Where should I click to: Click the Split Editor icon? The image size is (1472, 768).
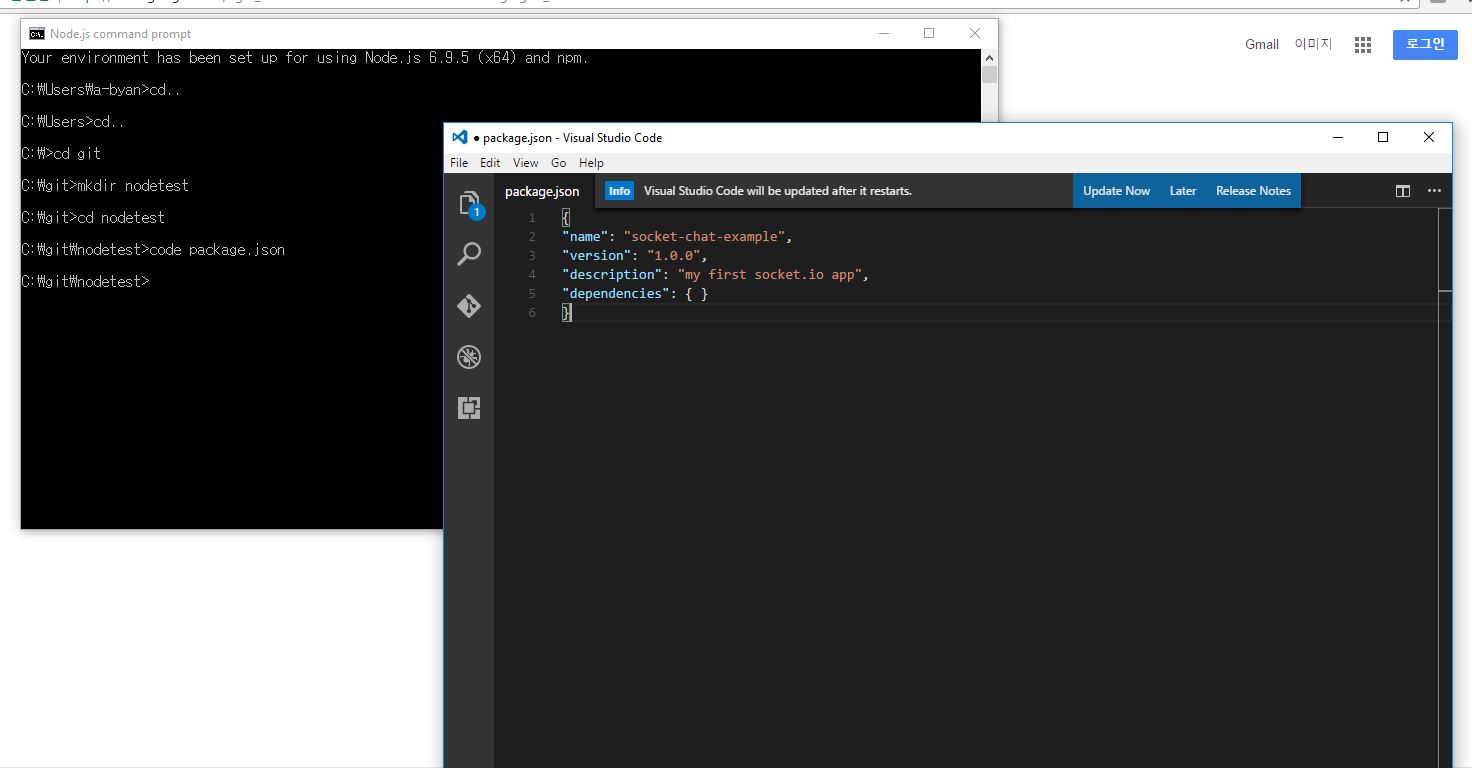pyautogui.click(x=1403, y=191)
